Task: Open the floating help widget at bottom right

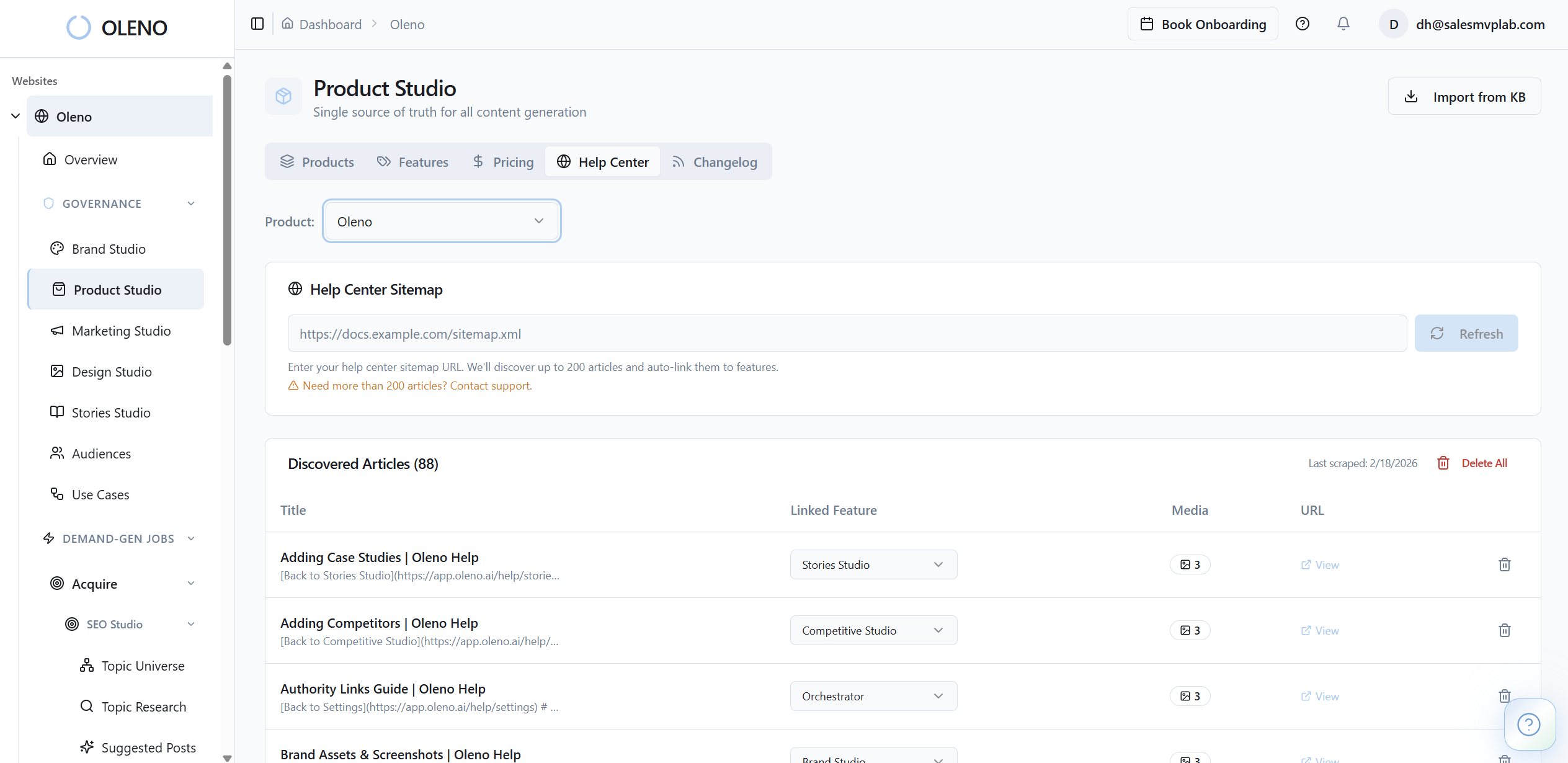Action: 1529,724
